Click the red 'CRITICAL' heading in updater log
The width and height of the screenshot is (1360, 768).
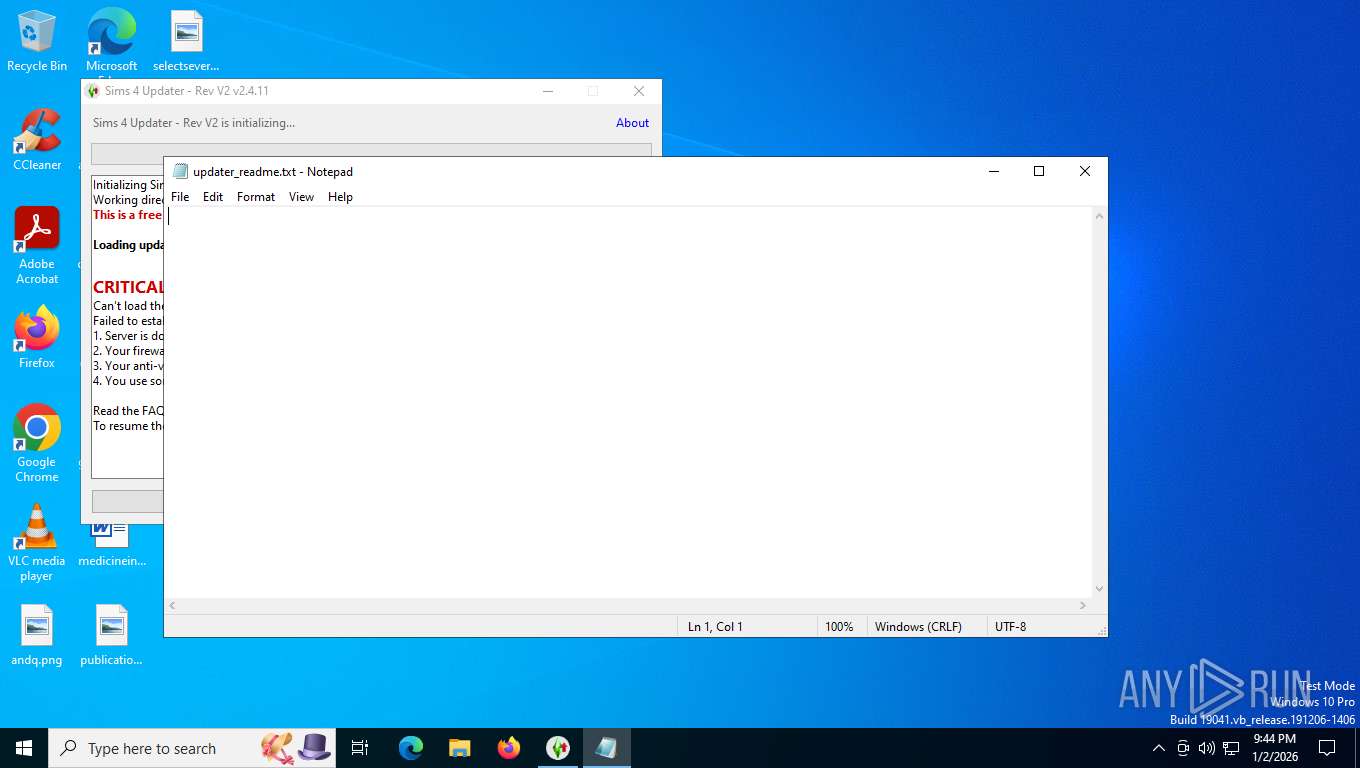pos(128,287)
